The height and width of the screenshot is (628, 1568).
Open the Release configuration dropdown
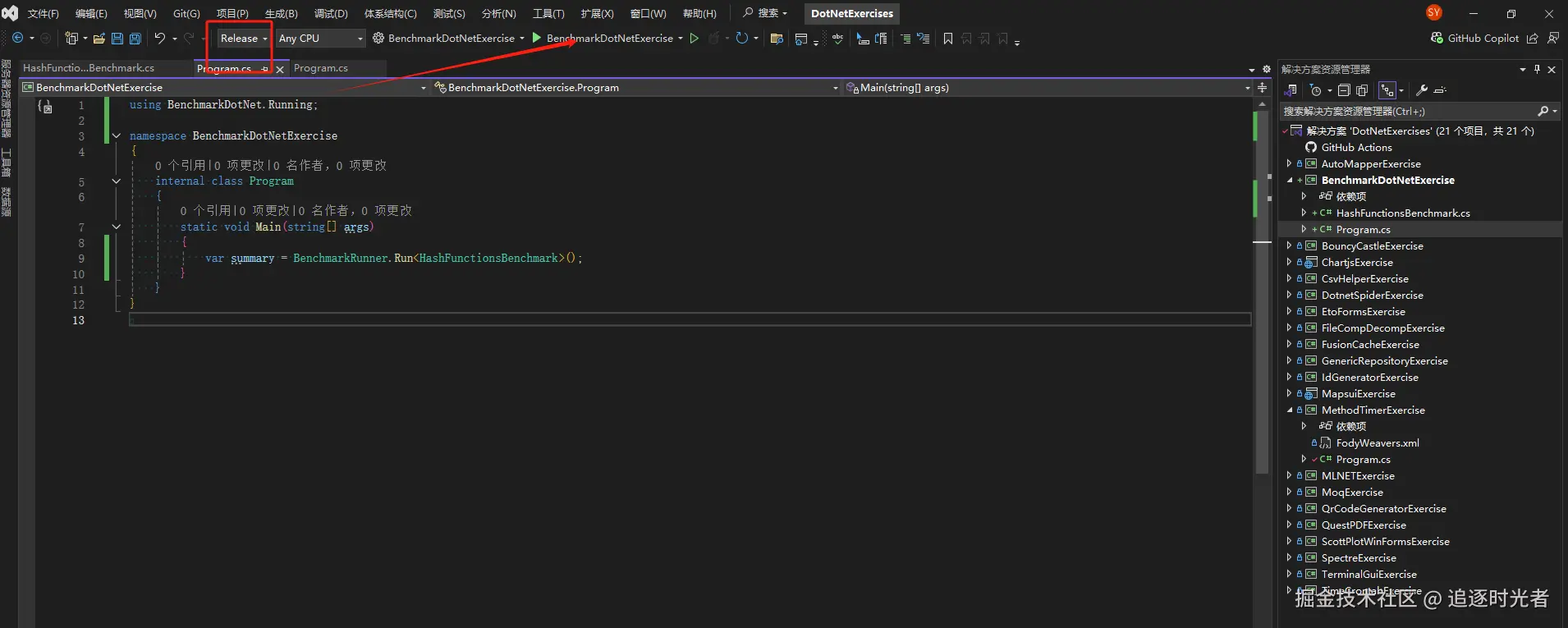(x=244, y=39)
